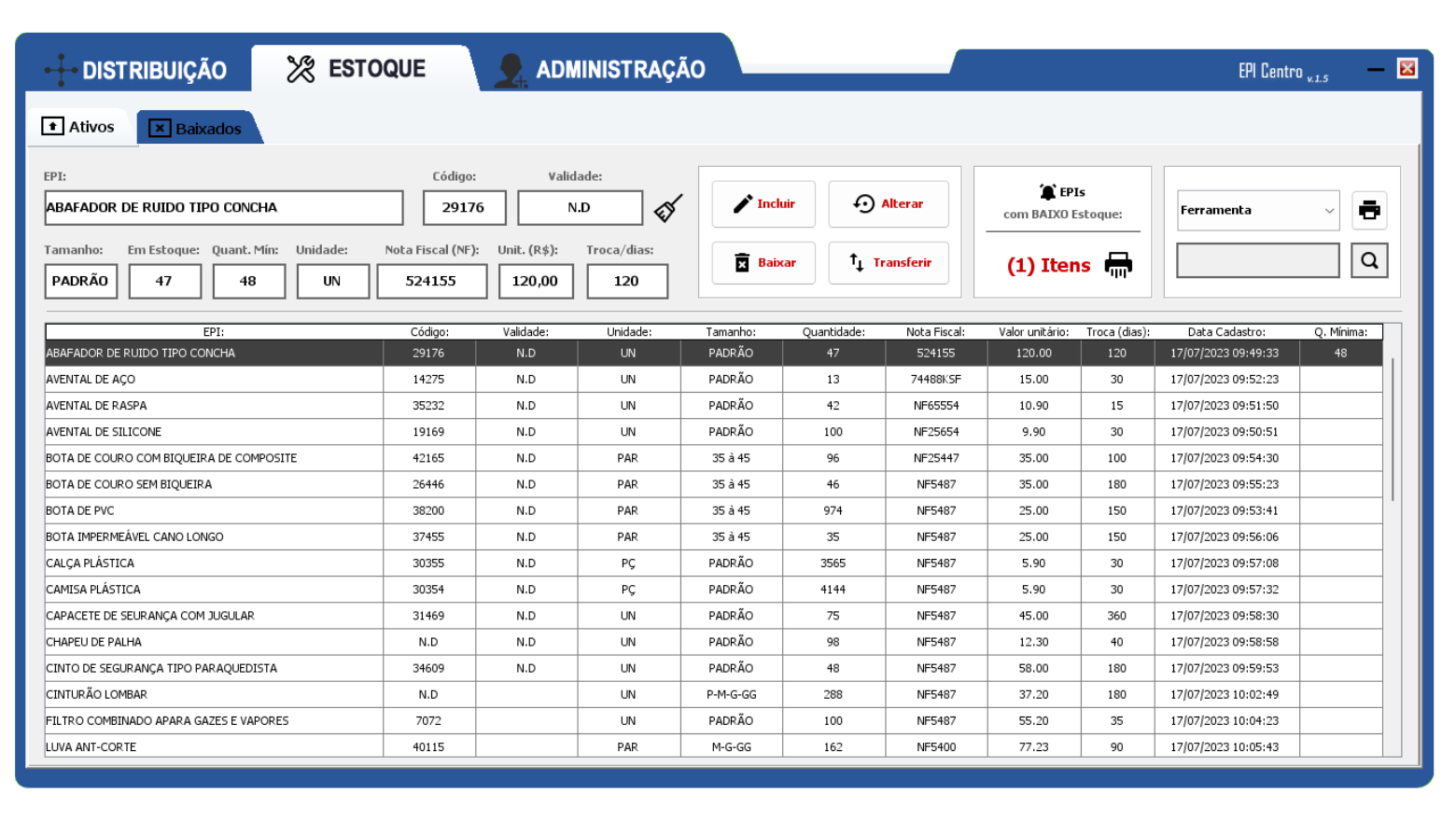Select the AVENTAL DE AÇO row
Image resolution: width=1456 pixels, height=821 pixels.
pos(213,380)
